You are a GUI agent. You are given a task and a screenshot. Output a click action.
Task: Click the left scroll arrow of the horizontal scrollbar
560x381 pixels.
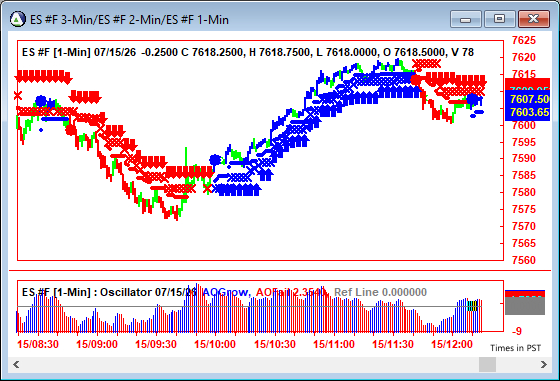[16, 364]
